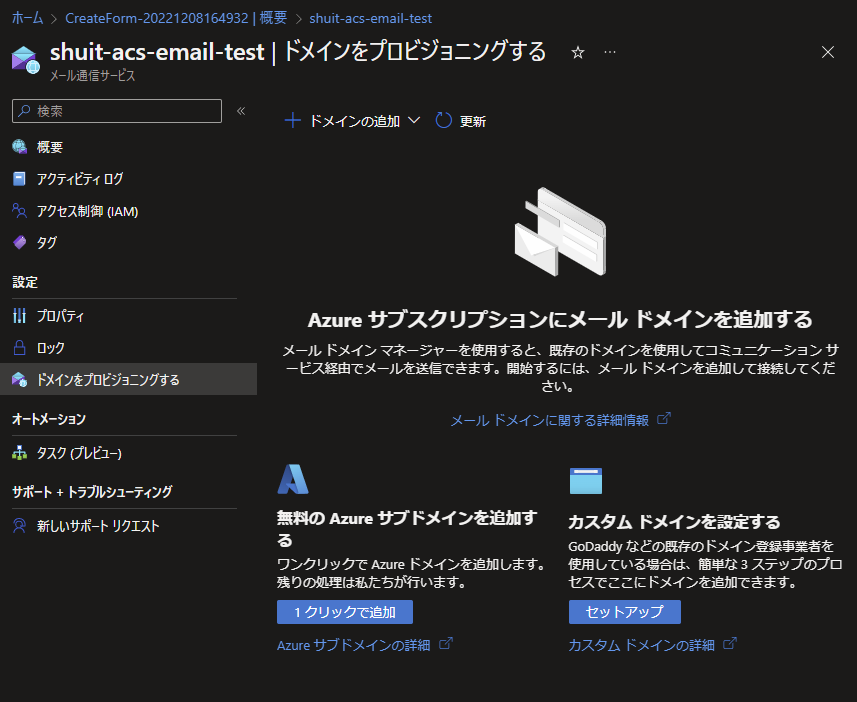Click external icon after Azure サブドメインの詳細
The width and height of the screenshot is (857, 702).
446,644
